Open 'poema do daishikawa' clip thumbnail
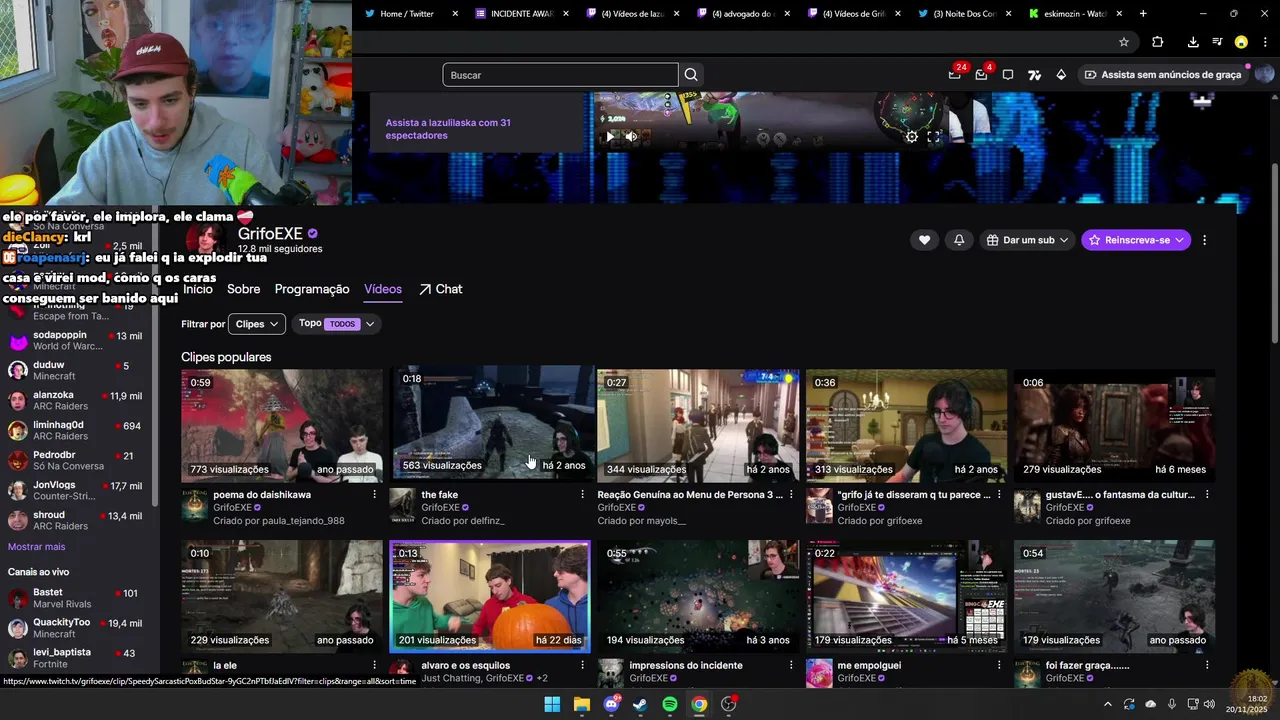Viewport: 1280px width, 720px height. coord(282,425)
